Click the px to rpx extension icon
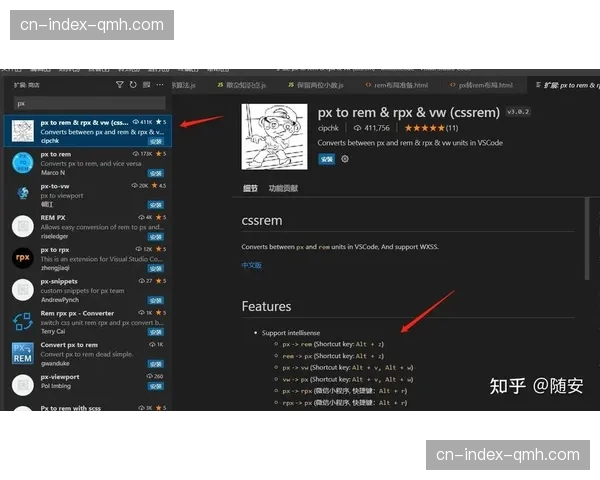Image resolution: width=600 pixels, height=480 pixels. (22, 257)
